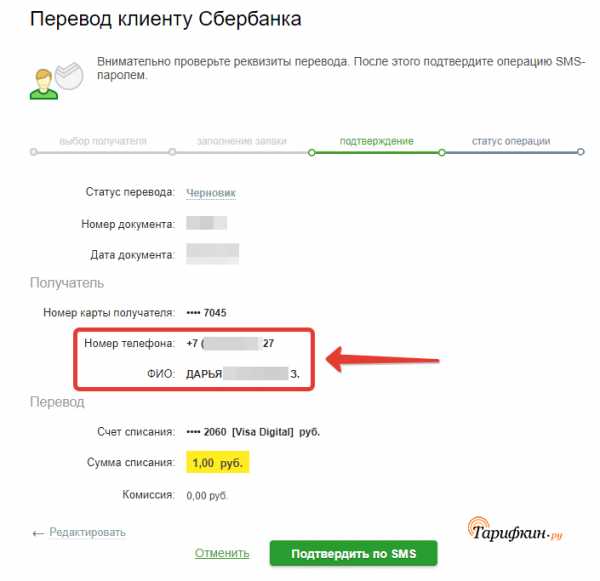Select the статус операции step label

511,141
